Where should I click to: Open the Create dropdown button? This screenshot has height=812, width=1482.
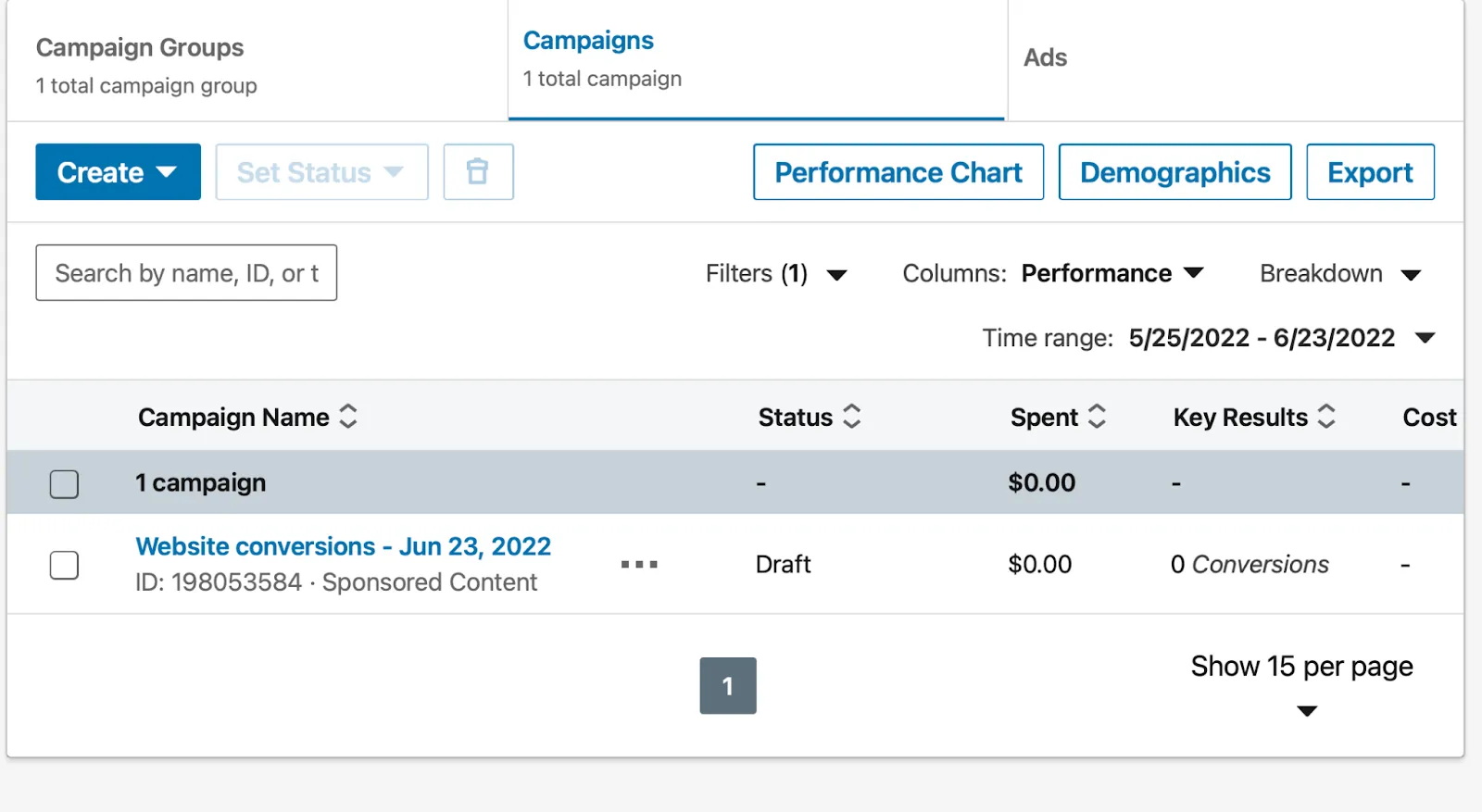tap(118, 172)
